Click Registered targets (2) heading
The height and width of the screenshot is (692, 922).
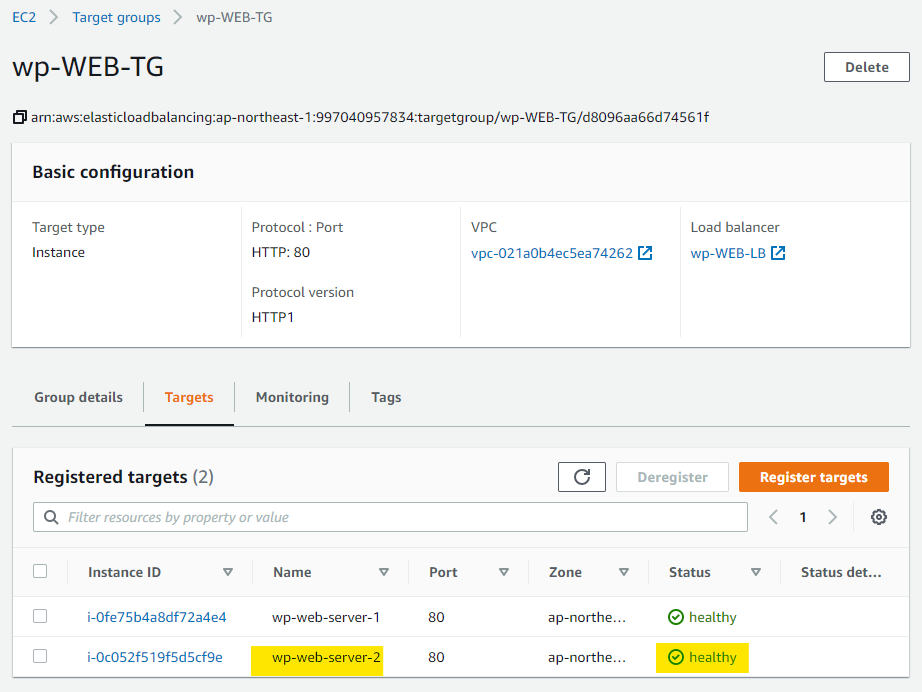(123, 477)
